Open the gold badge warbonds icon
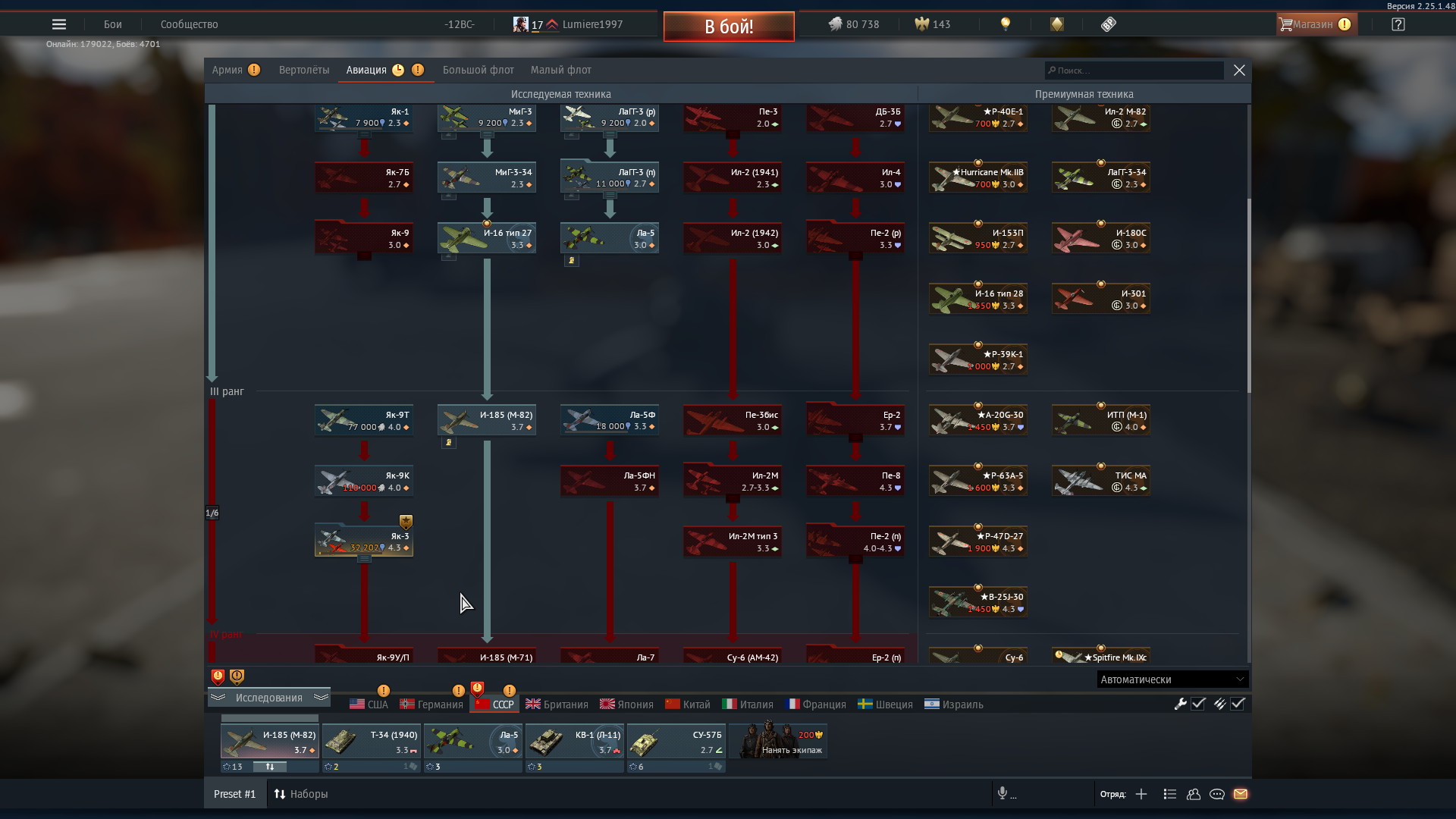Image resolution: width=1456 pixels, height=819 pixels. coord(1057,24)
